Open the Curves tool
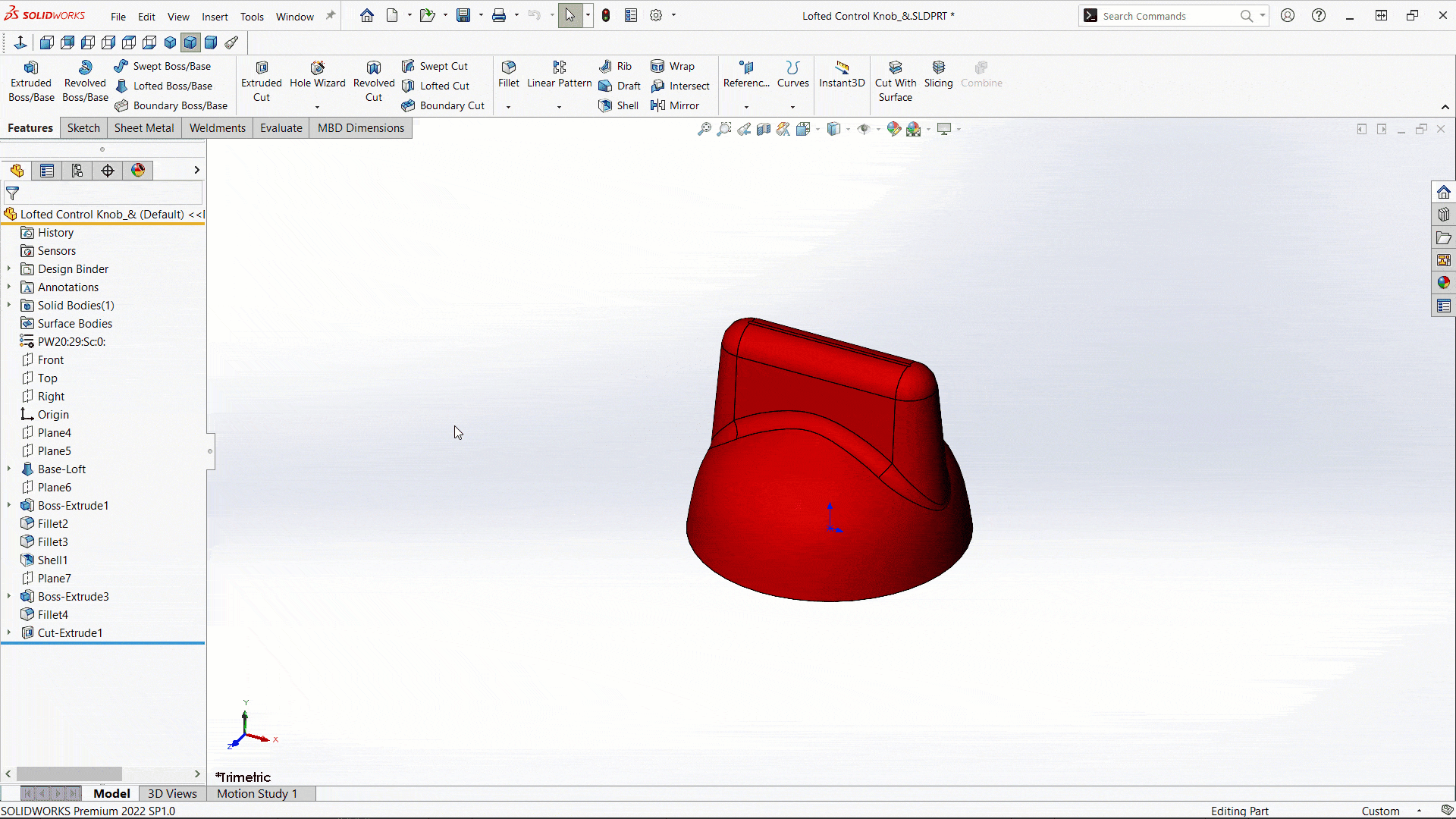 tap(792, 74)
